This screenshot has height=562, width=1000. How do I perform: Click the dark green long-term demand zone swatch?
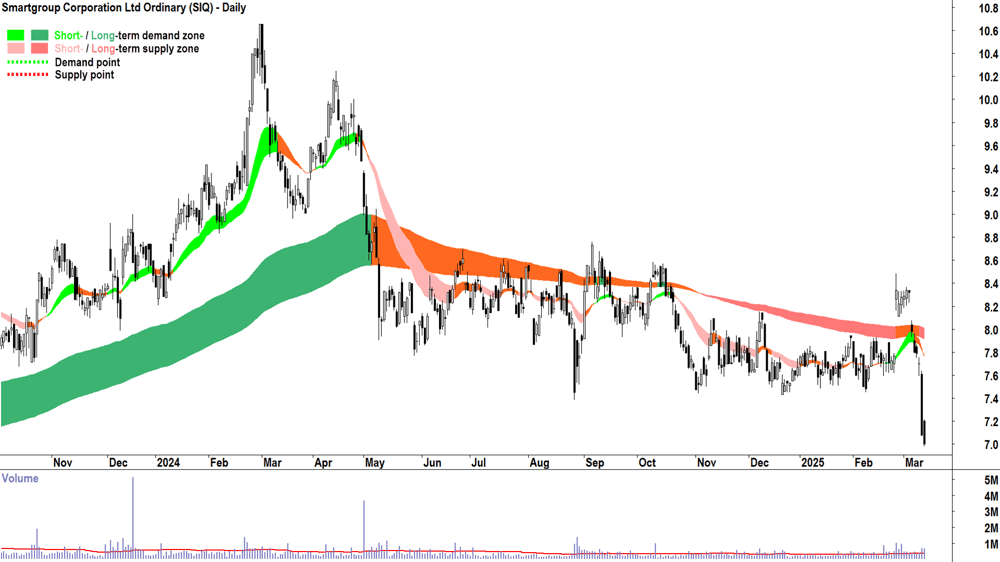tap(40, 36)
